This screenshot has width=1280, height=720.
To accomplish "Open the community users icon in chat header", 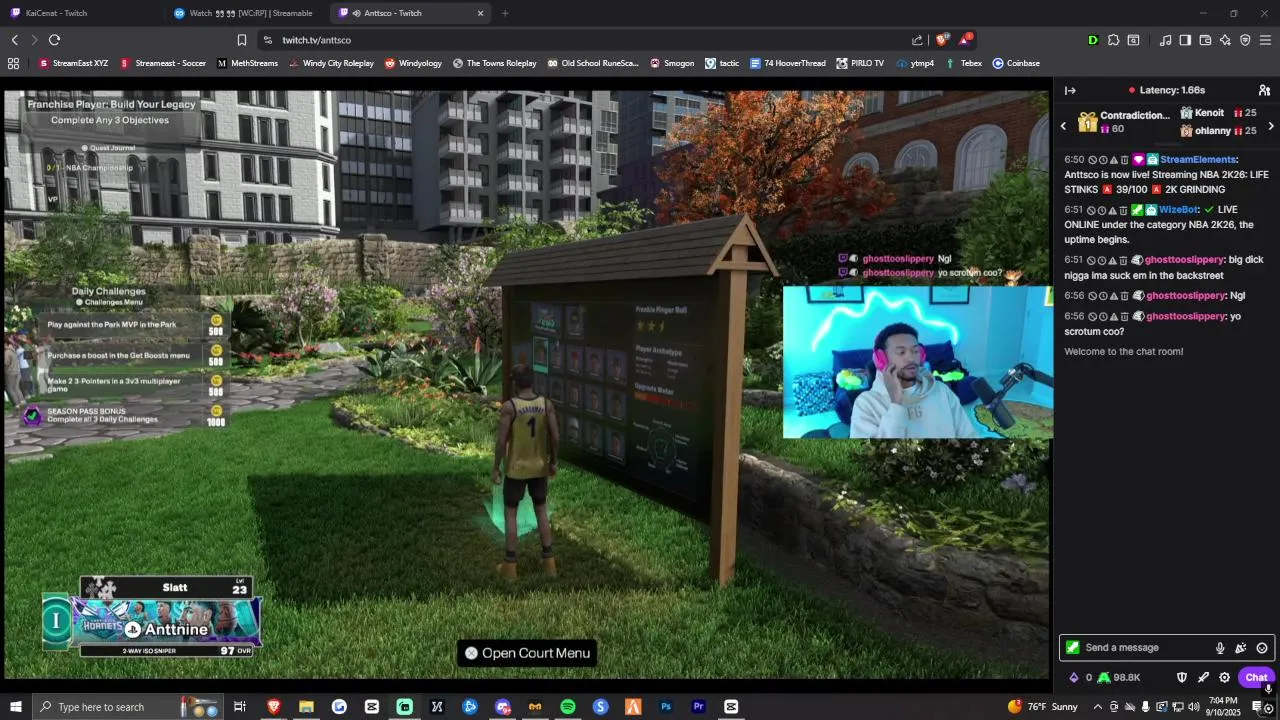I will (1264, 90).
